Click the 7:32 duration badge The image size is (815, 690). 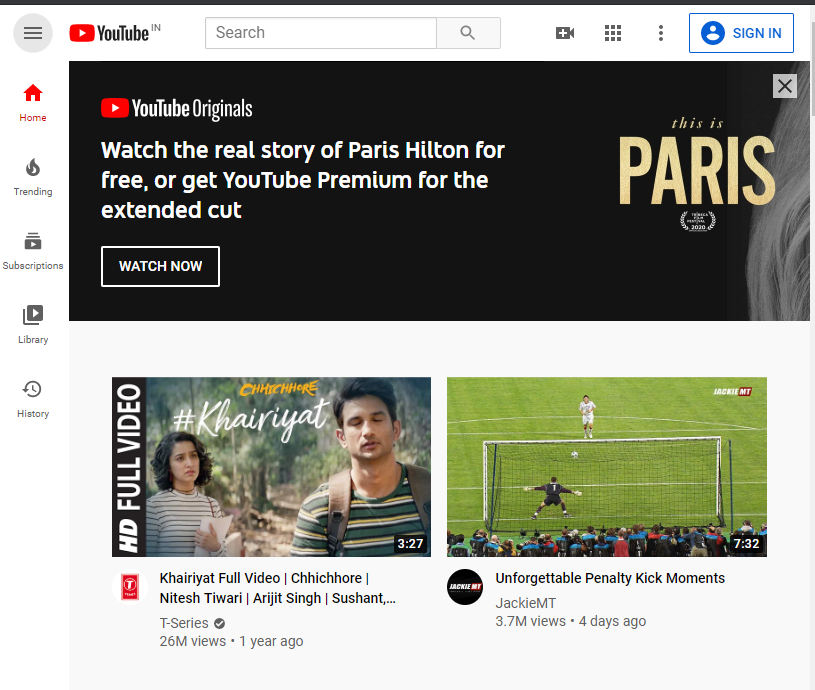coord(746,543)
